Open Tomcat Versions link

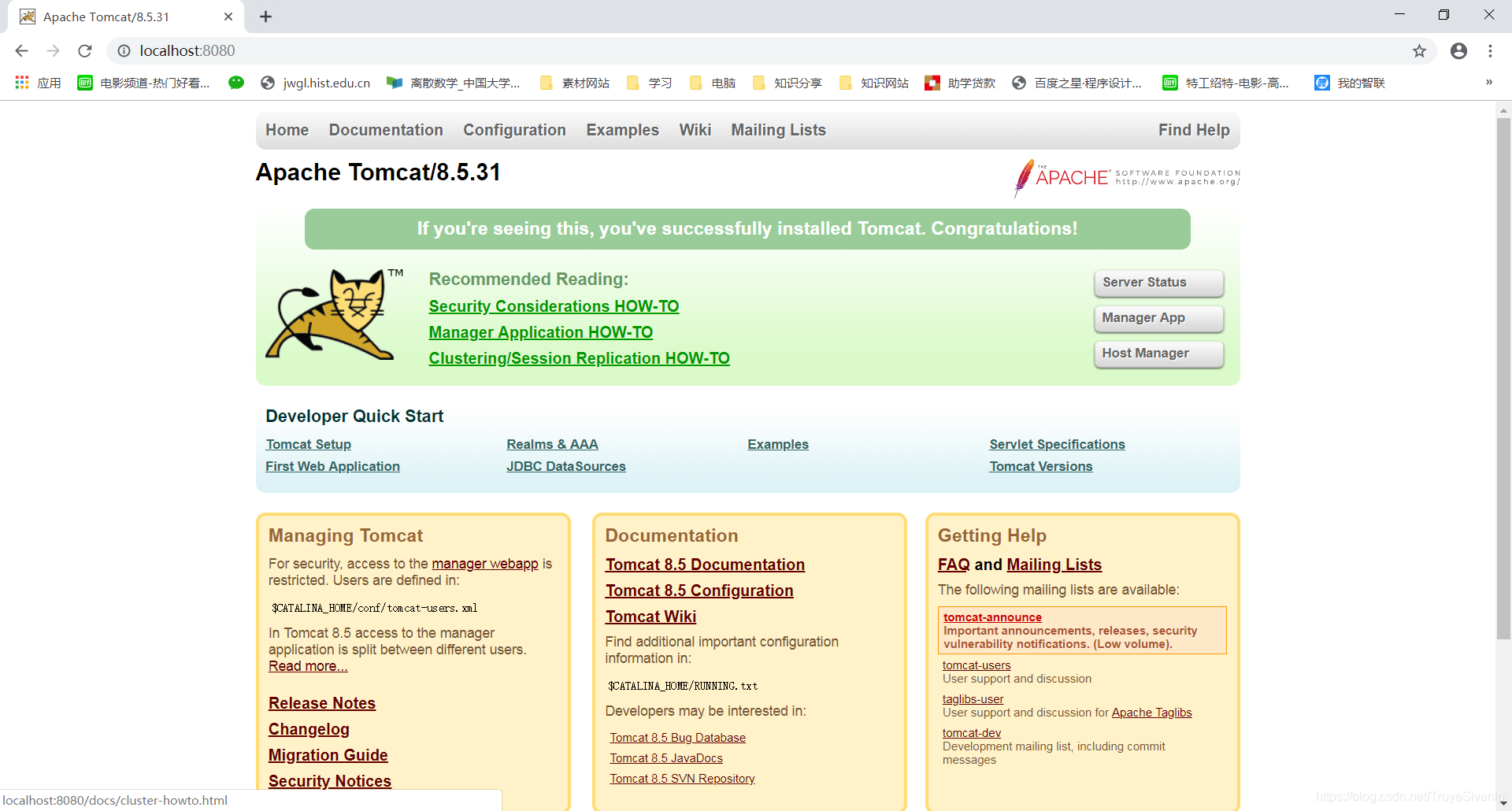tap(1040, 466)
